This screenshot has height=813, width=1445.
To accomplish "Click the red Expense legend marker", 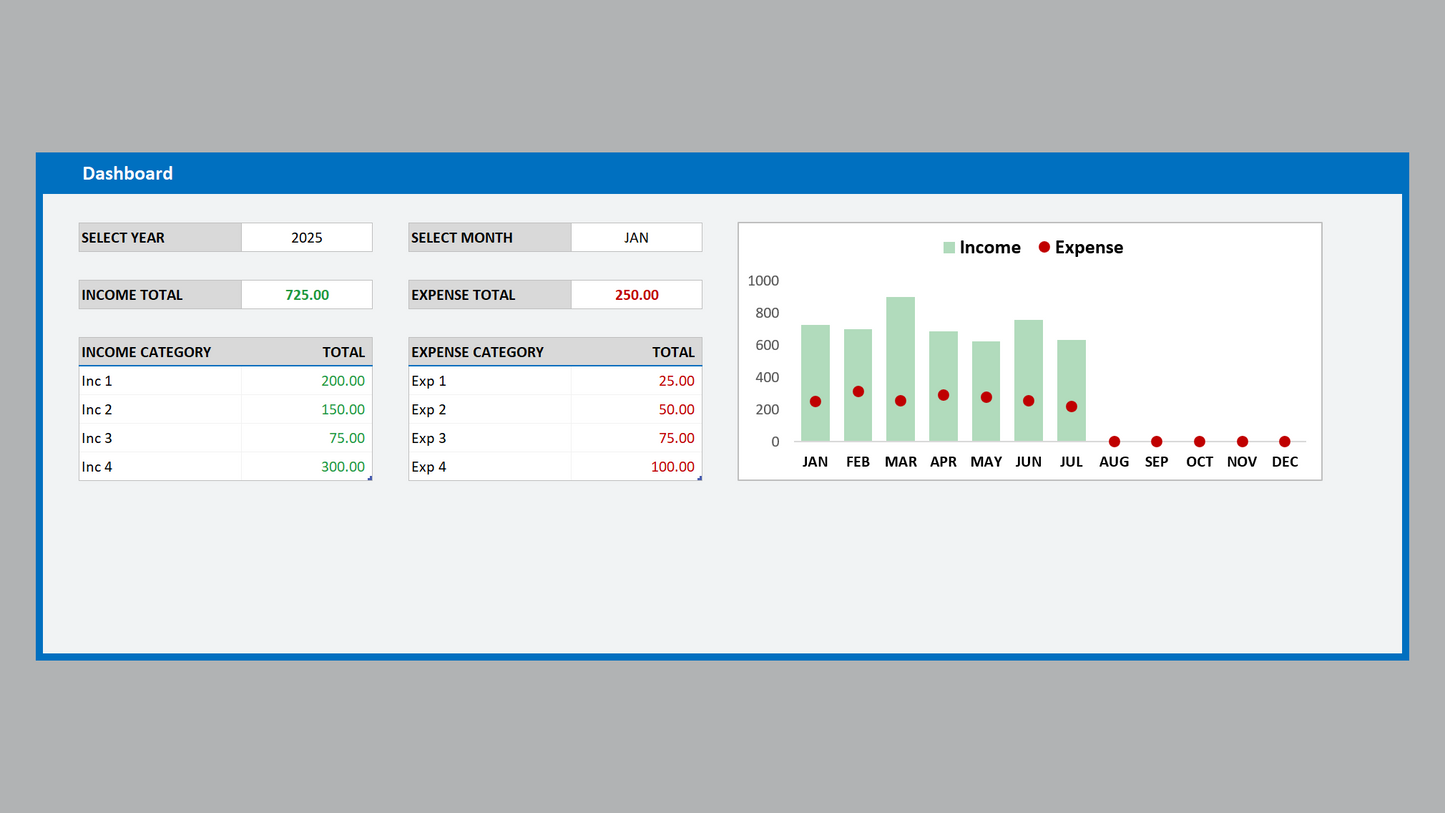I will (x=1043, y=246).
